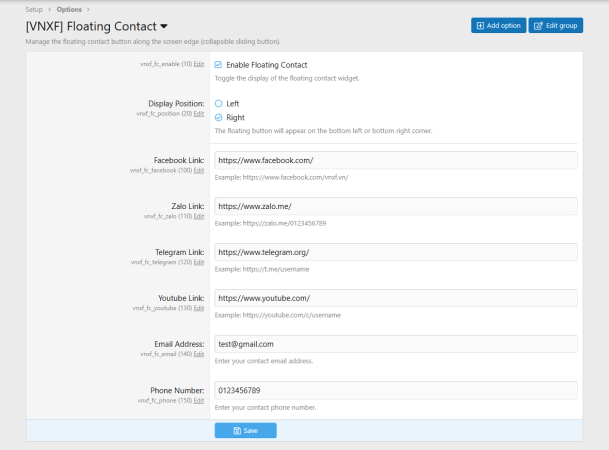Click Edit link for vnxf_fc_zalo
This screenshot has height=450, width=609.
199,216
